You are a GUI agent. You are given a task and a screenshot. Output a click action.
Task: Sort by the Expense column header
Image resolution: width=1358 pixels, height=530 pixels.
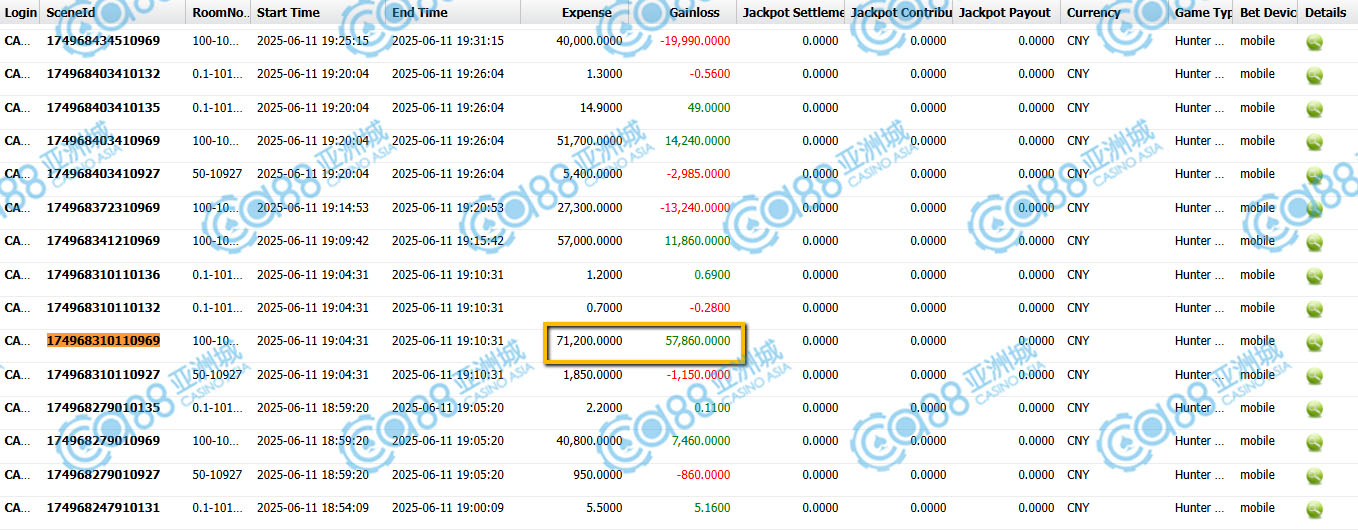586,13
